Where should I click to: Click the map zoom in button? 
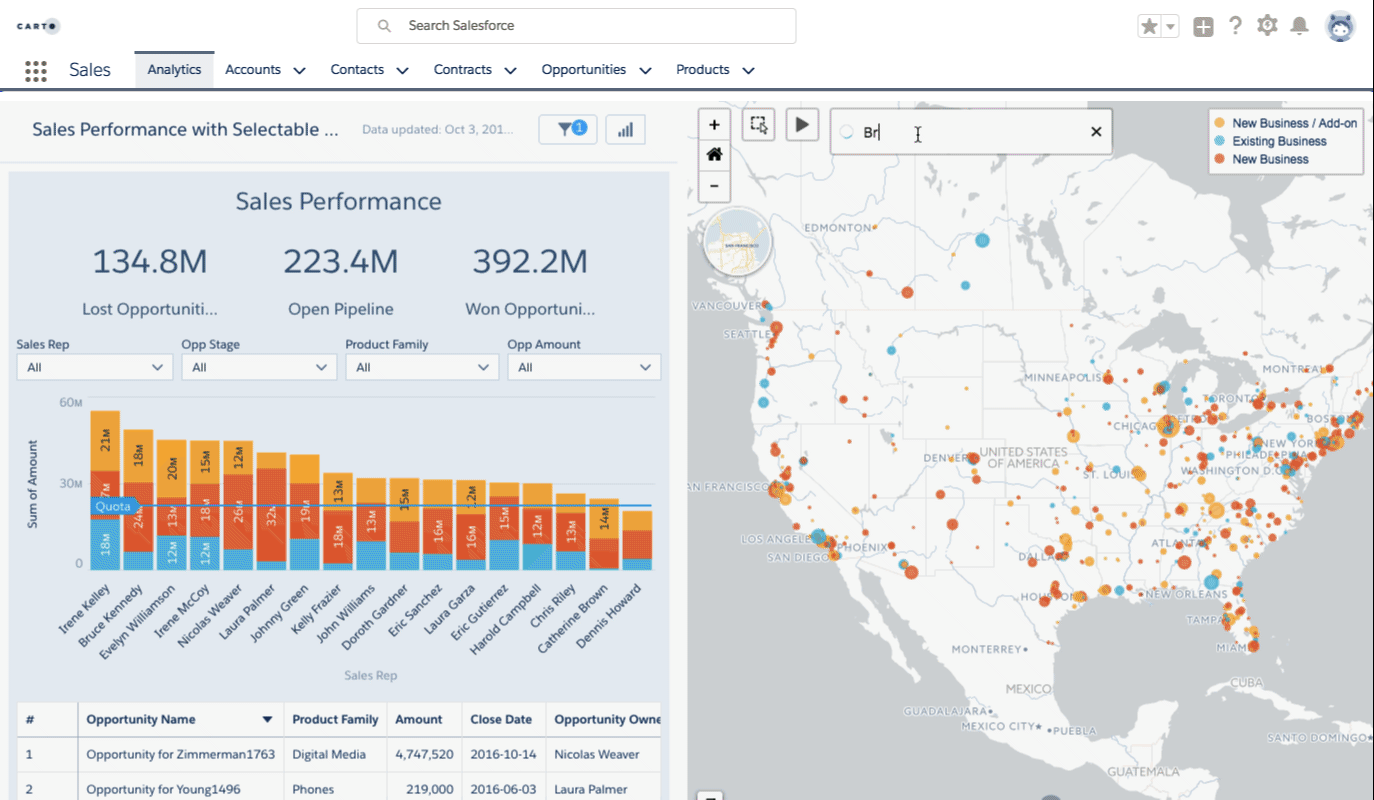tap(714, 125)
